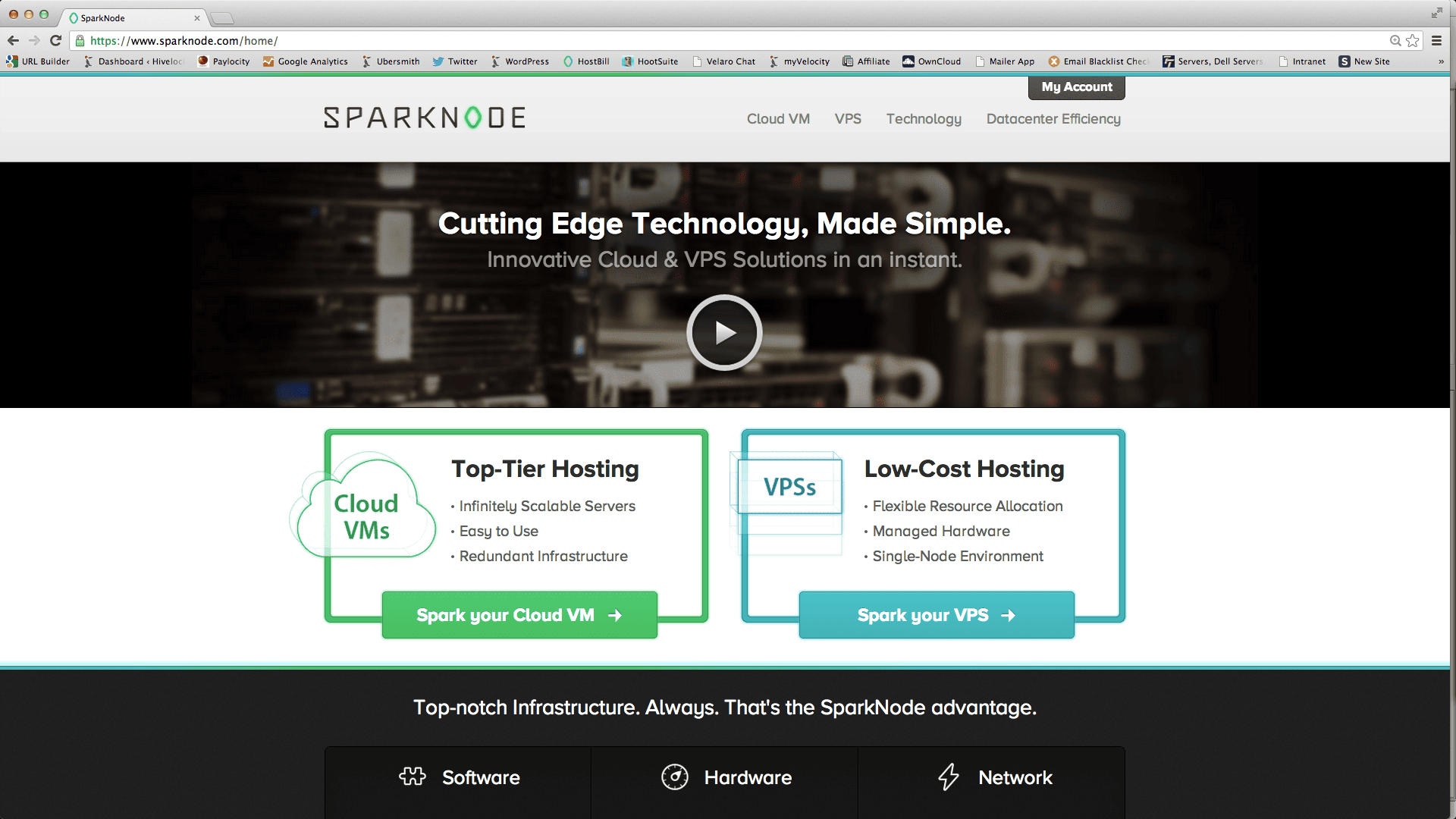Viewport: 1456px width, 819px height.
Task: Expand the bookmarks overflow chevron
Action: (1441, 61)
